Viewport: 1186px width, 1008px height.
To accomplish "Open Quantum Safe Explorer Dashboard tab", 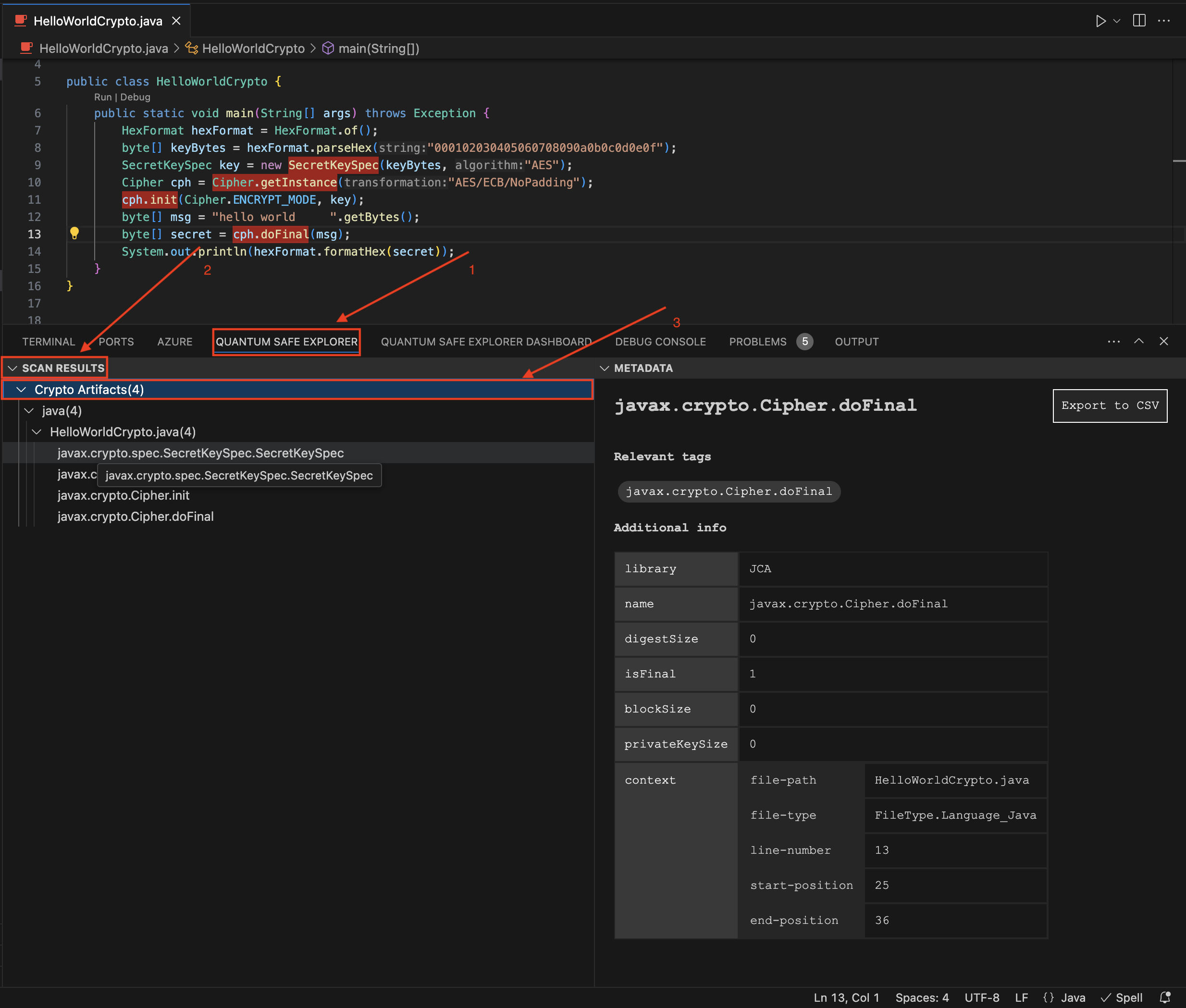I will (x=486, y=342).
